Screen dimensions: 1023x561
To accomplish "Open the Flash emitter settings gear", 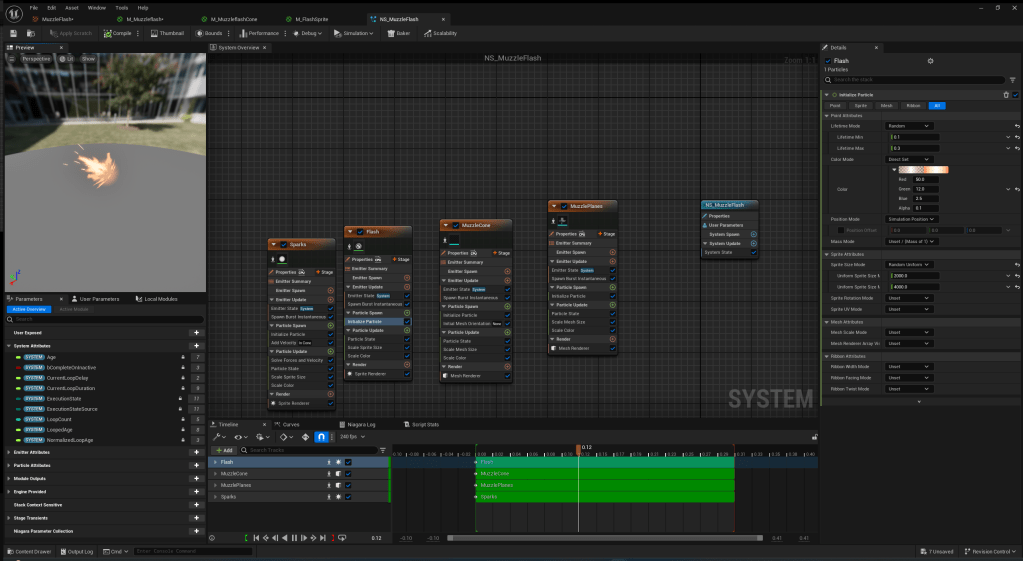I will click(x=930, y=61).
